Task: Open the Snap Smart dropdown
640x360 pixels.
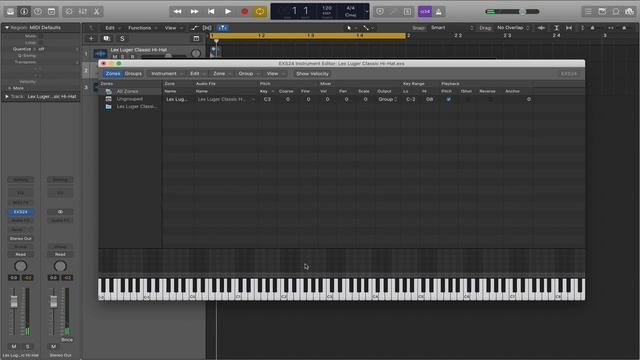Action: click(x=451, y=28)
